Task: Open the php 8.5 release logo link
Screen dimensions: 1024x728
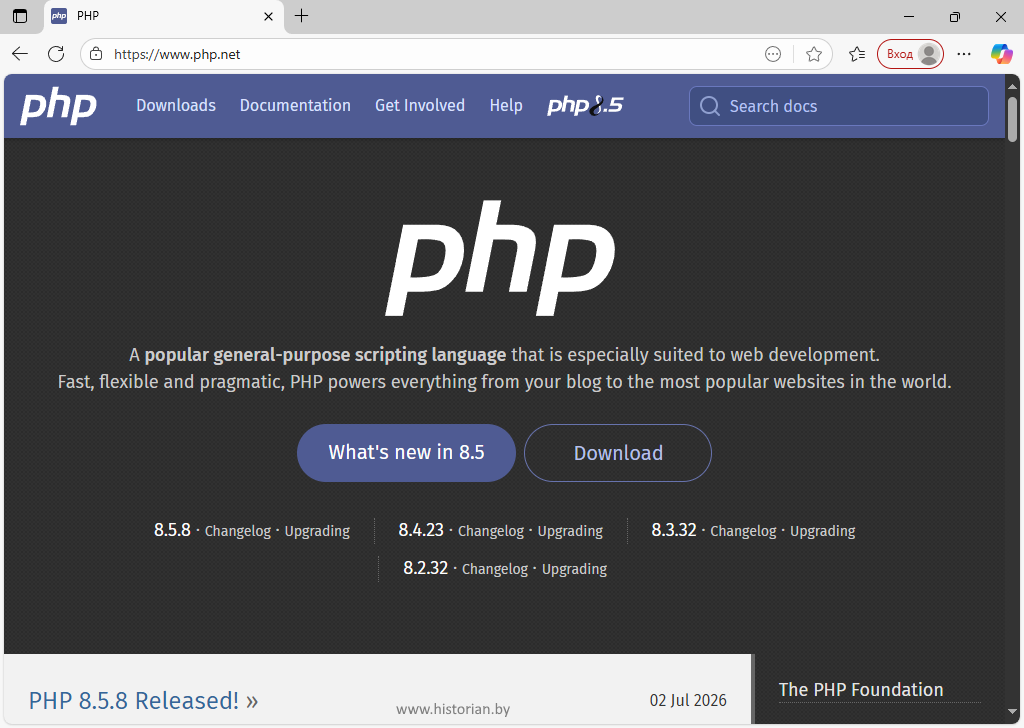Action: (x=585, y=105)
